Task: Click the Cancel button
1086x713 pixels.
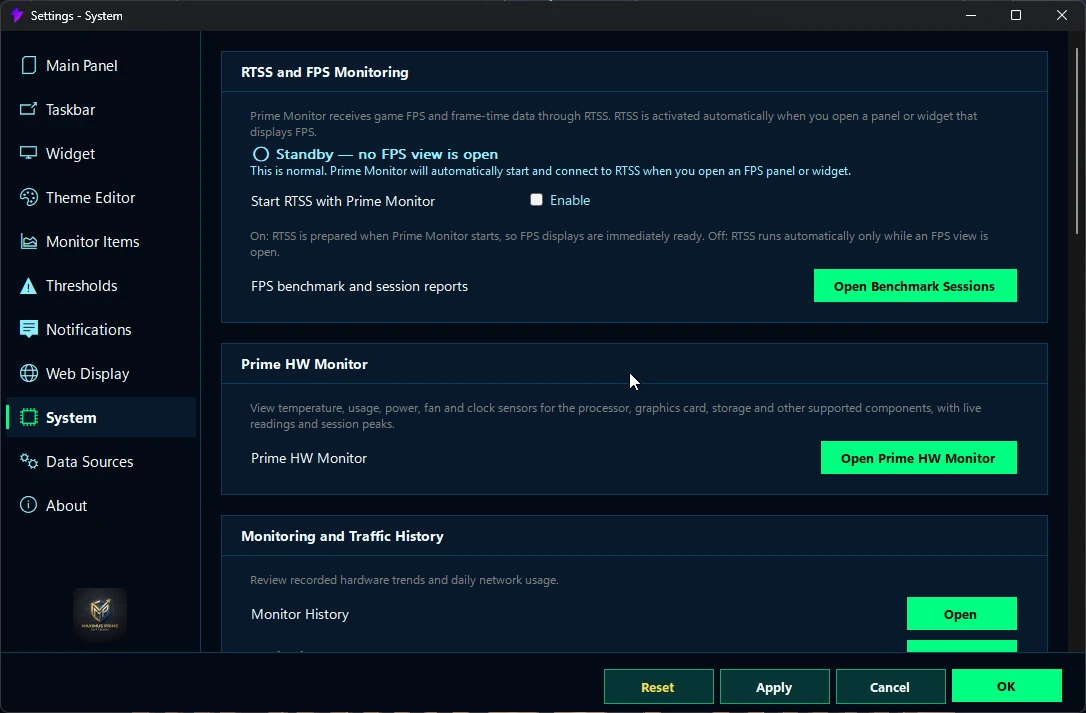Action: click(x=890, y=687)
